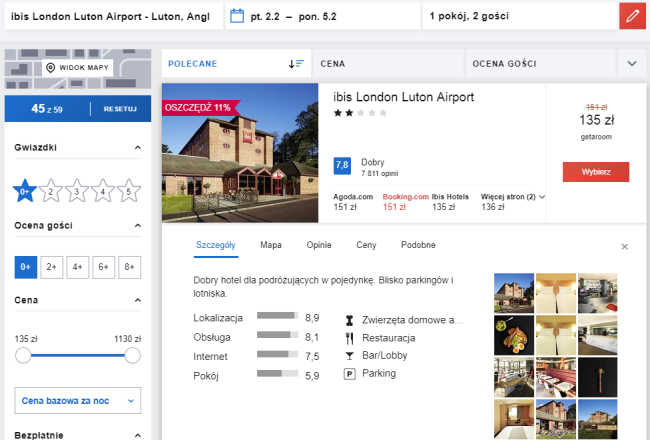
Task: Click the 1 pokój, 2 gości field
Action: click(521, 16)
